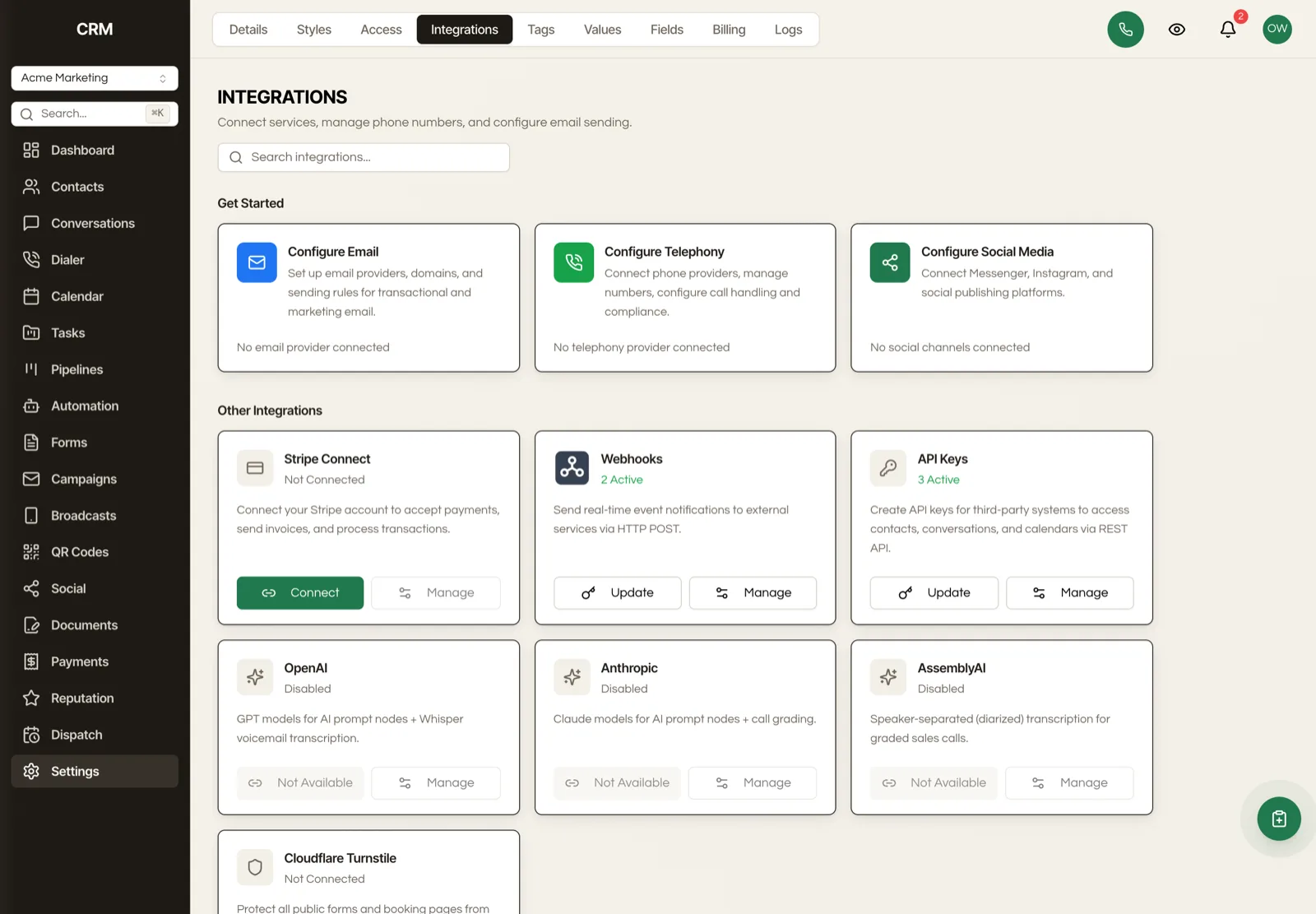Click the OpenAI sparkle icon
This screenshot has width=1316, height=914.
pos(255,677)
